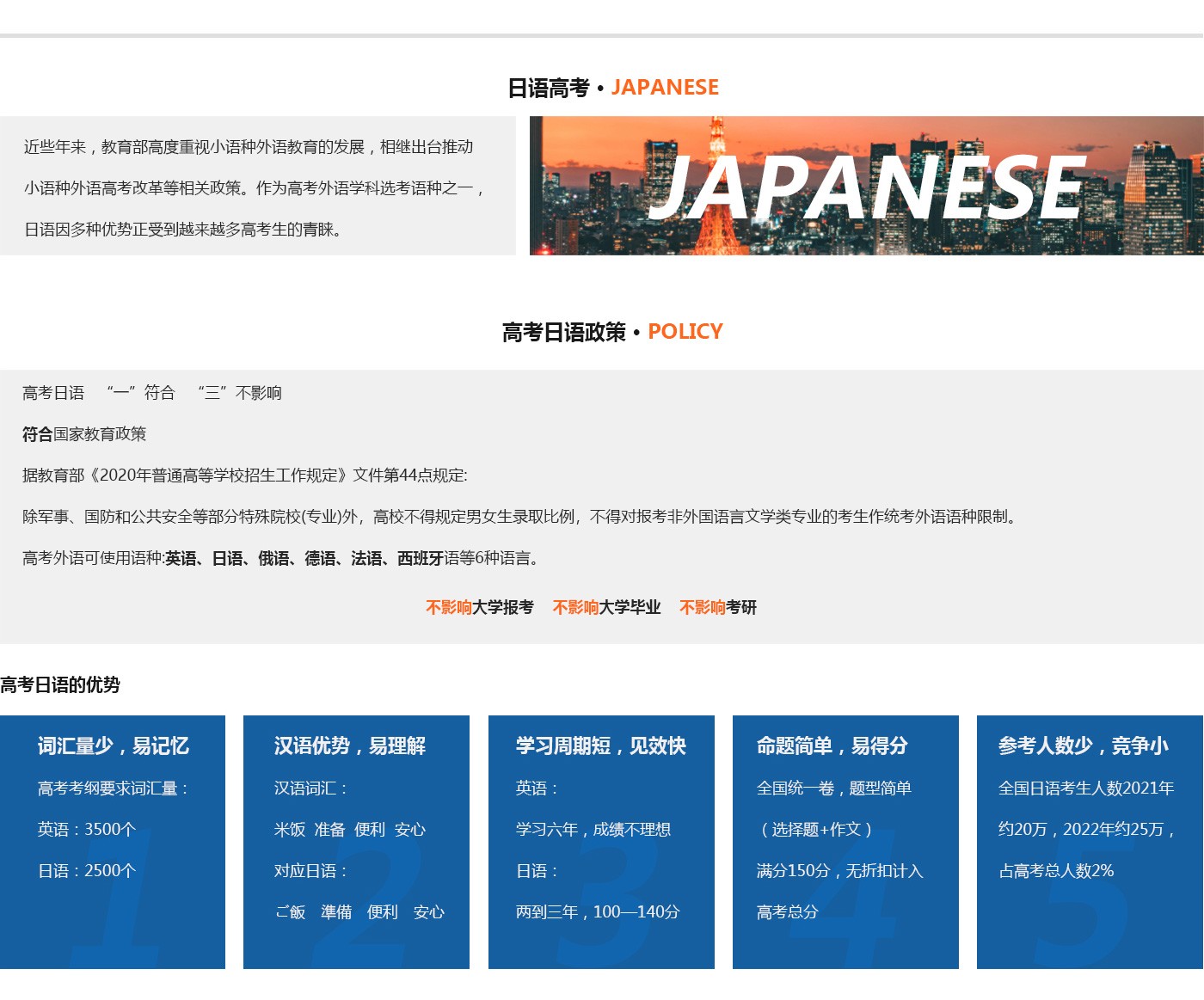1204x1000 pixels.
Task: Click the 符合国家教育政策 bold line
Action: click(x=84, y=434)
